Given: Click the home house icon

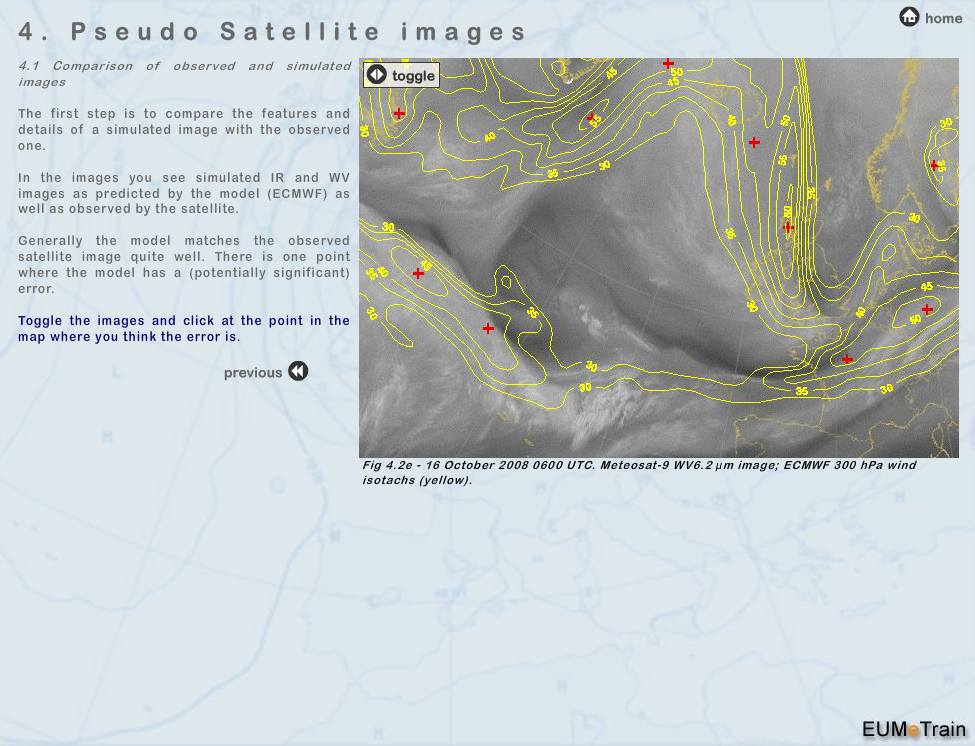Looking at the screenshot, I should click(909, 17).
